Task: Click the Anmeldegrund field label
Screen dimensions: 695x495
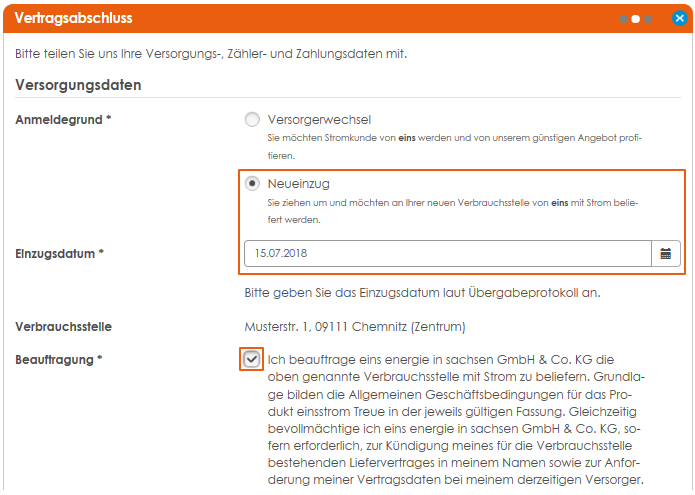Action: pyautogui.click(x=63, y=120)
